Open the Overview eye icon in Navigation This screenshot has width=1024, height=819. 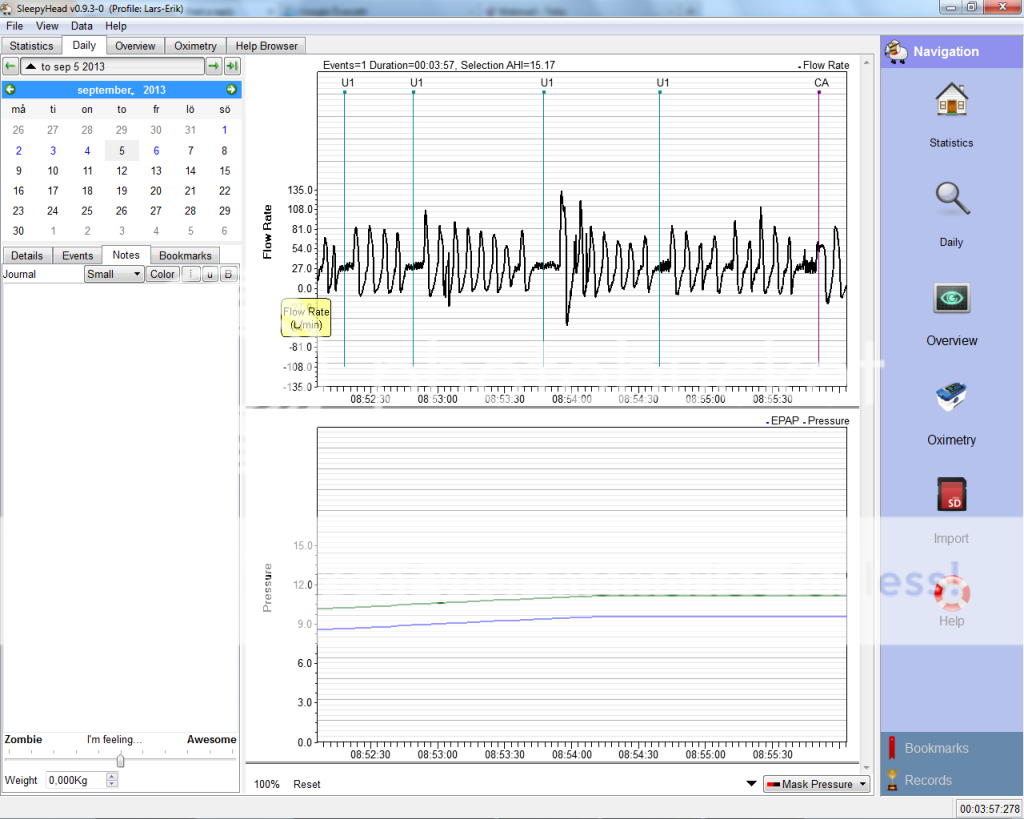click(x=950, y=300)
